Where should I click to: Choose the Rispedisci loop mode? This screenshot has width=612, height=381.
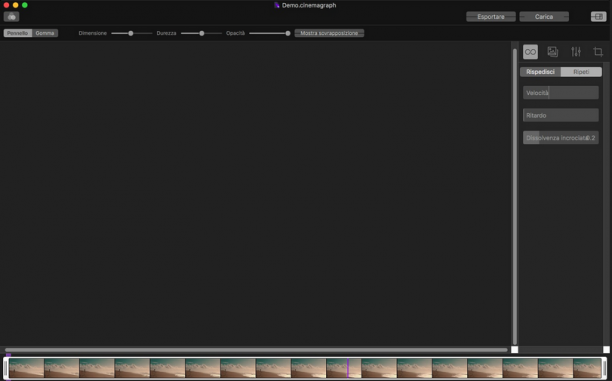540,72
